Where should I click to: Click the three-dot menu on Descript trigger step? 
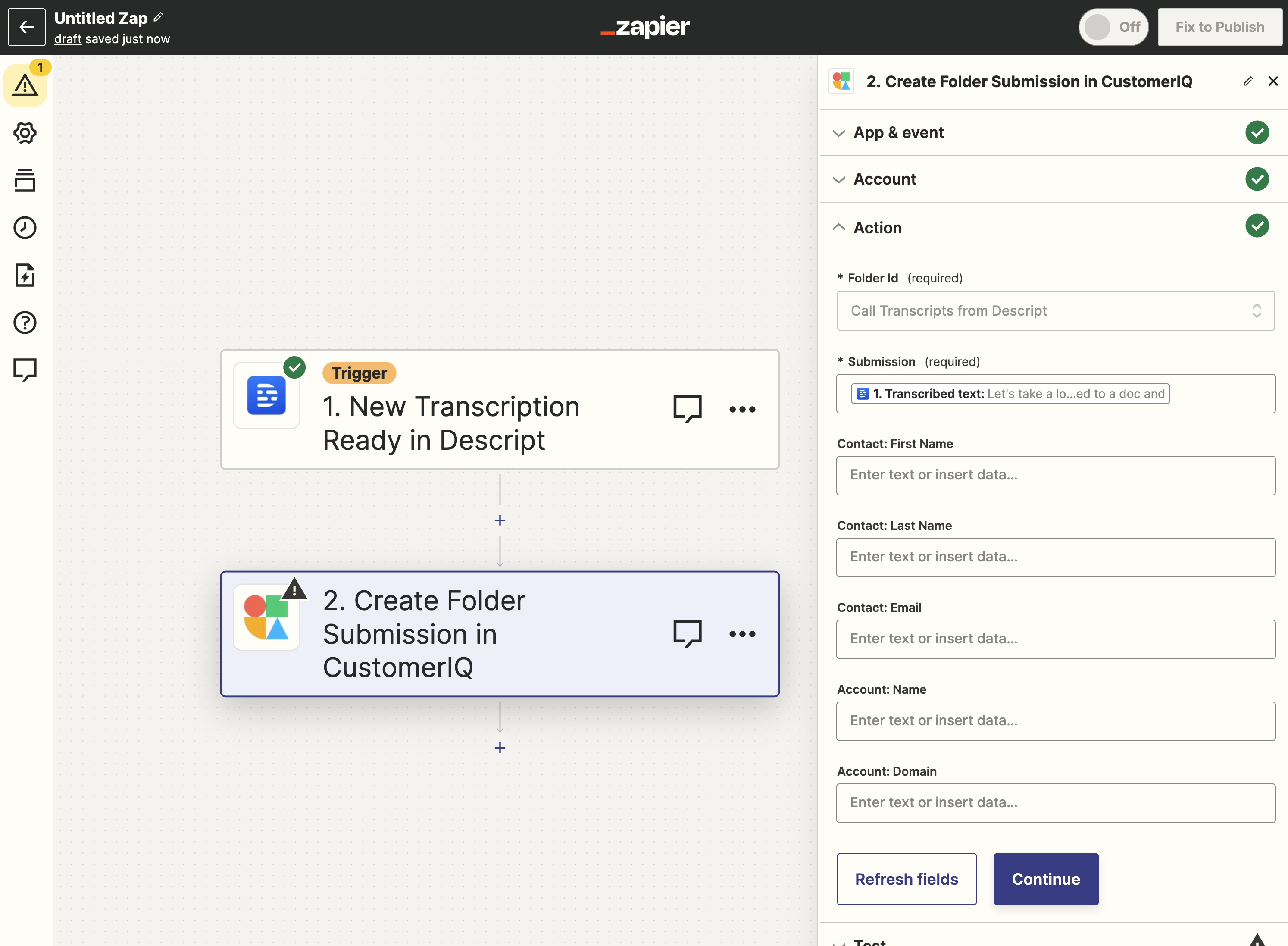(x=742, y=410)
